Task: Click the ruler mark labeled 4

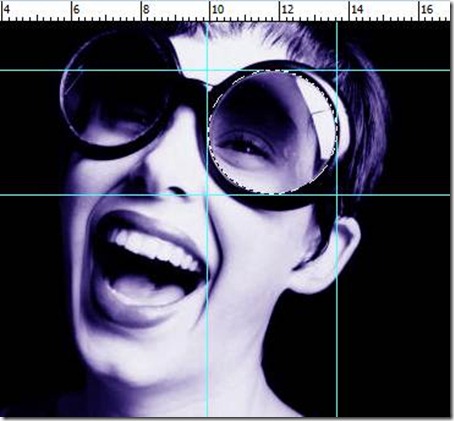Action: [x=6, y=9]
